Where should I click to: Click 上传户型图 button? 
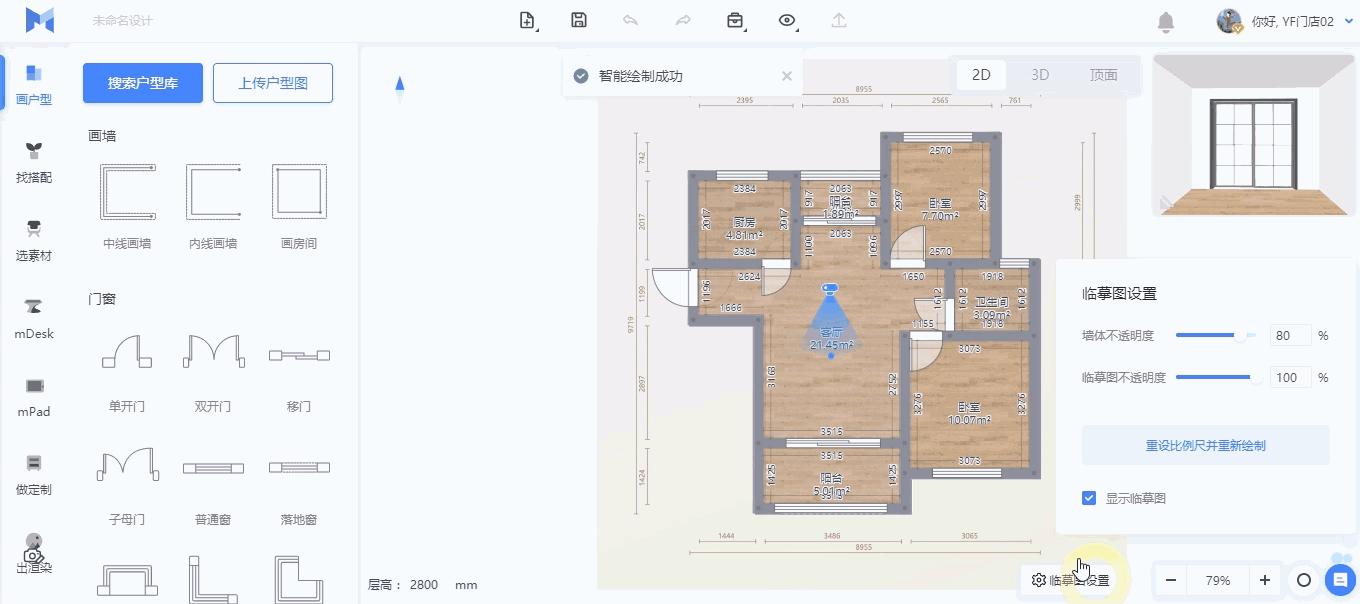pyautogui.click(x=273, y=83)
